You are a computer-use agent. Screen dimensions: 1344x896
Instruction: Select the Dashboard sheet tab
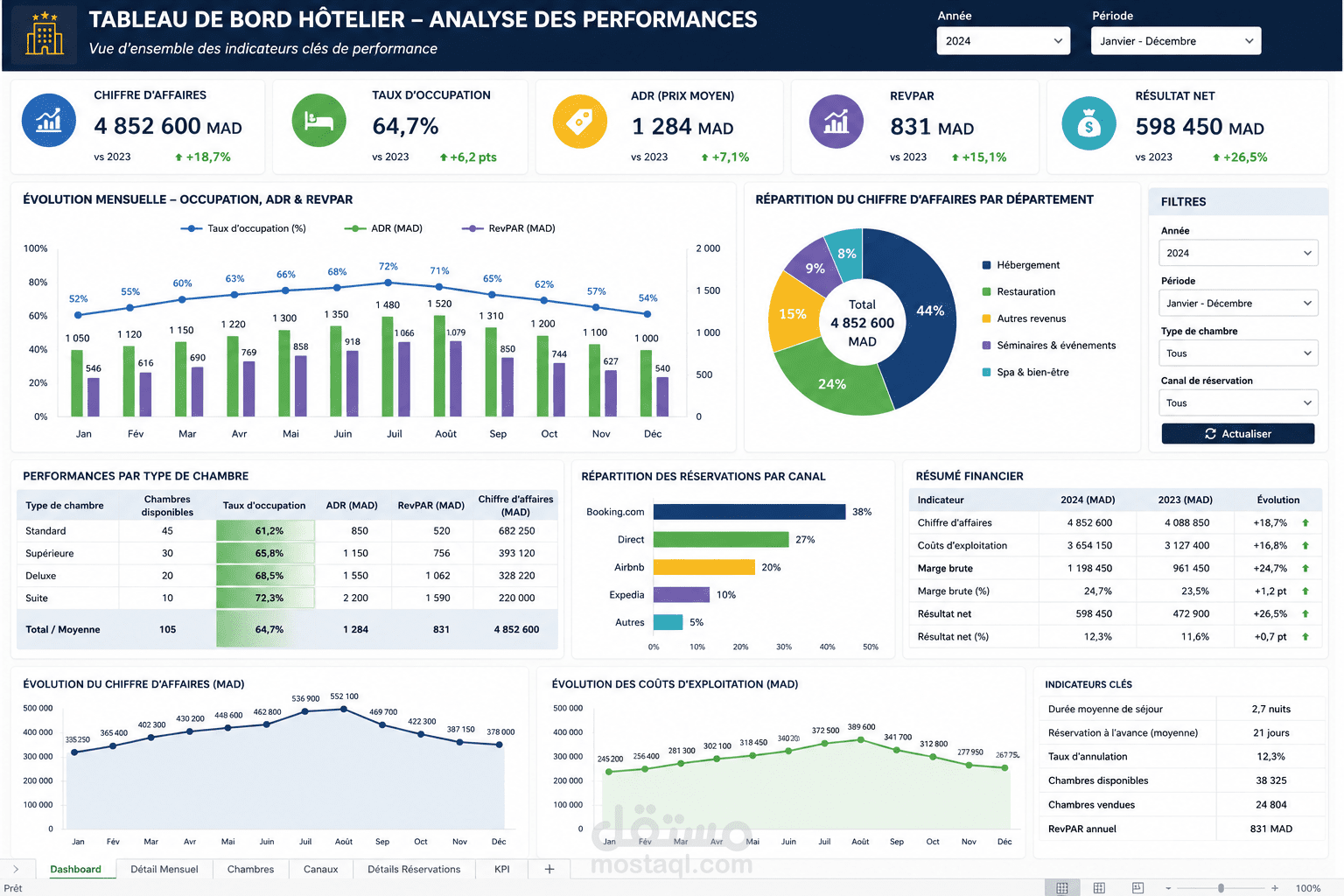click(x=75, y=869)
